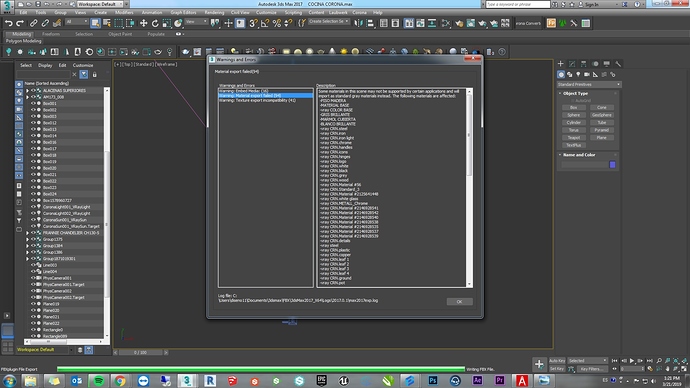Open the selection filter All dropdown
690x388 pixels.
[77, 22]
